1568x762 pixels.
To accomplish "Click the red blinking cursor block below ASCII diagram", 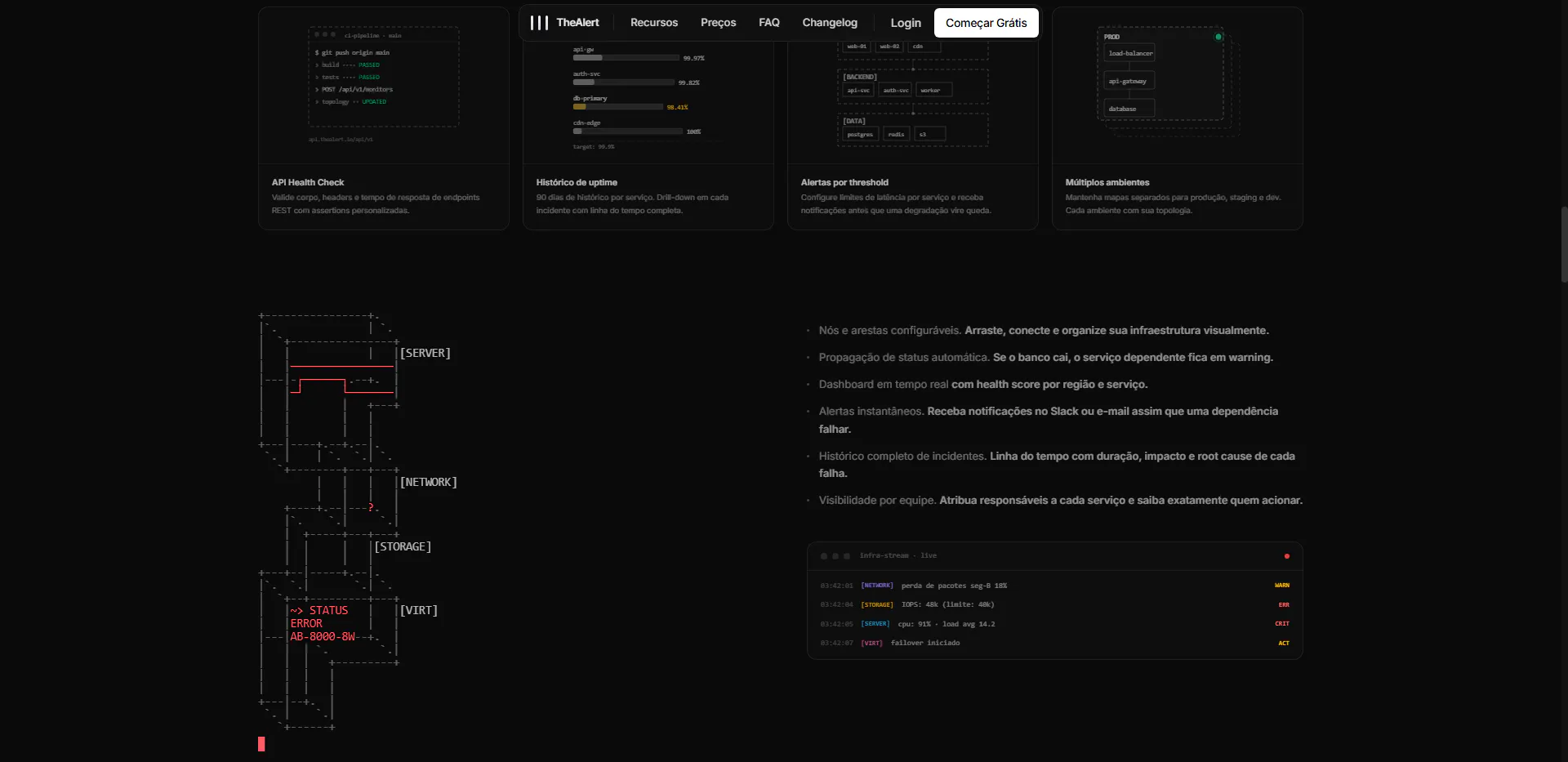I will pyautogui.click(x=261, y=744).
